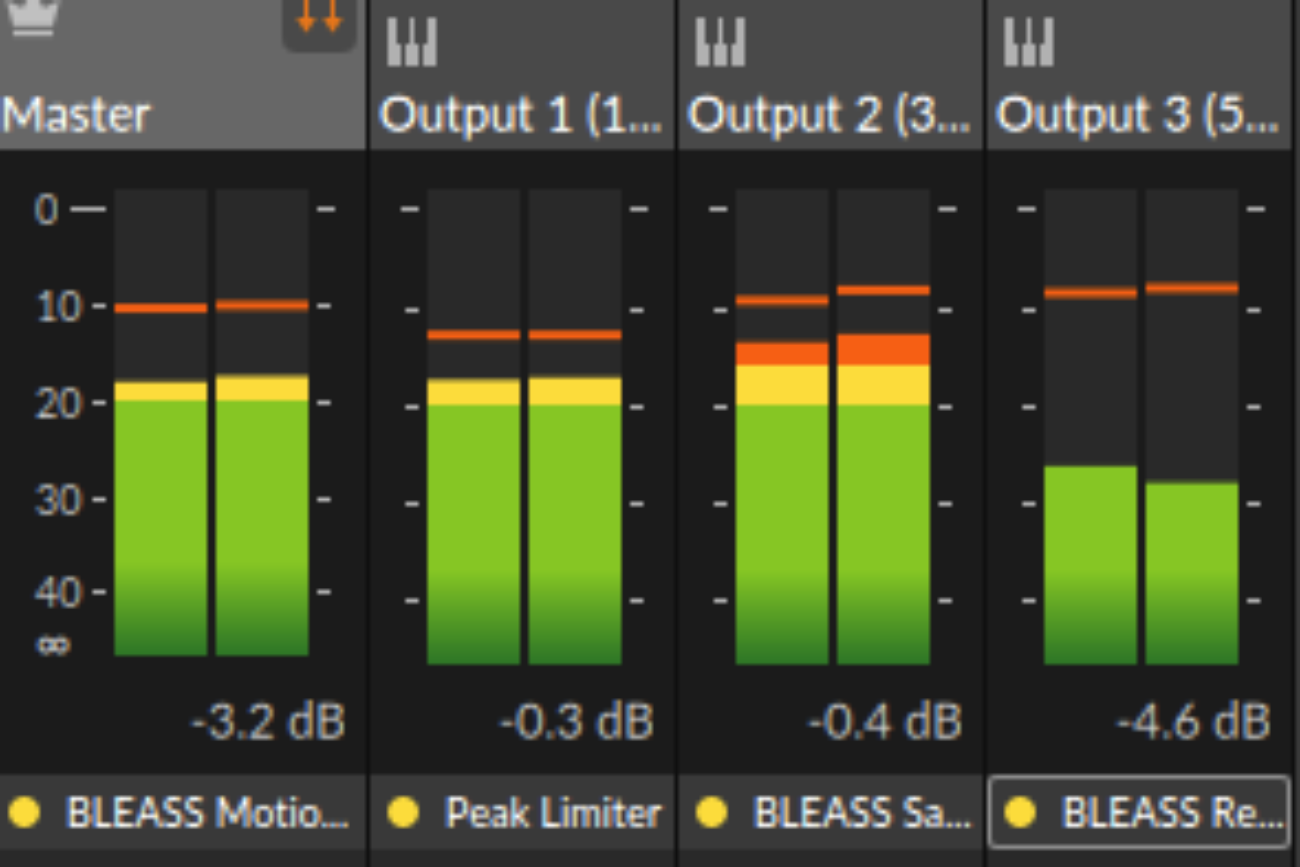Click the Output 3 piano keys icon

point(1028,43)
